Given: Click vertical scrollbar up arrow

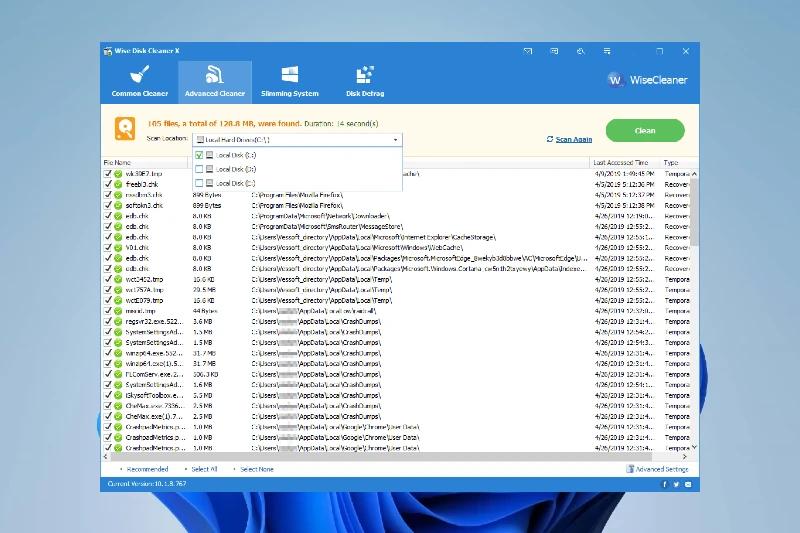Looking at the screenshot, I should click(694, 174).
